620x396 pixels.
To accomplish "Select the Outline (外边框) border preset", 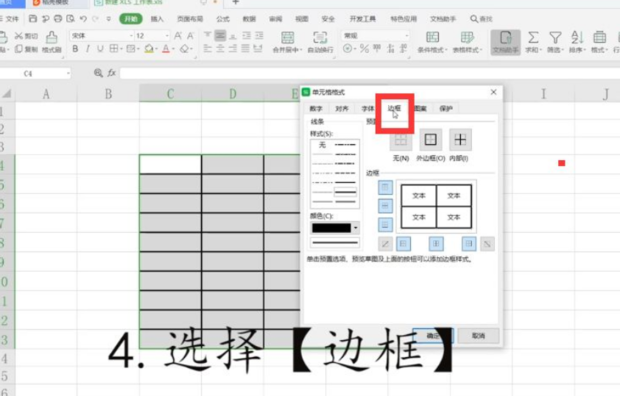I will click(430, 140).
